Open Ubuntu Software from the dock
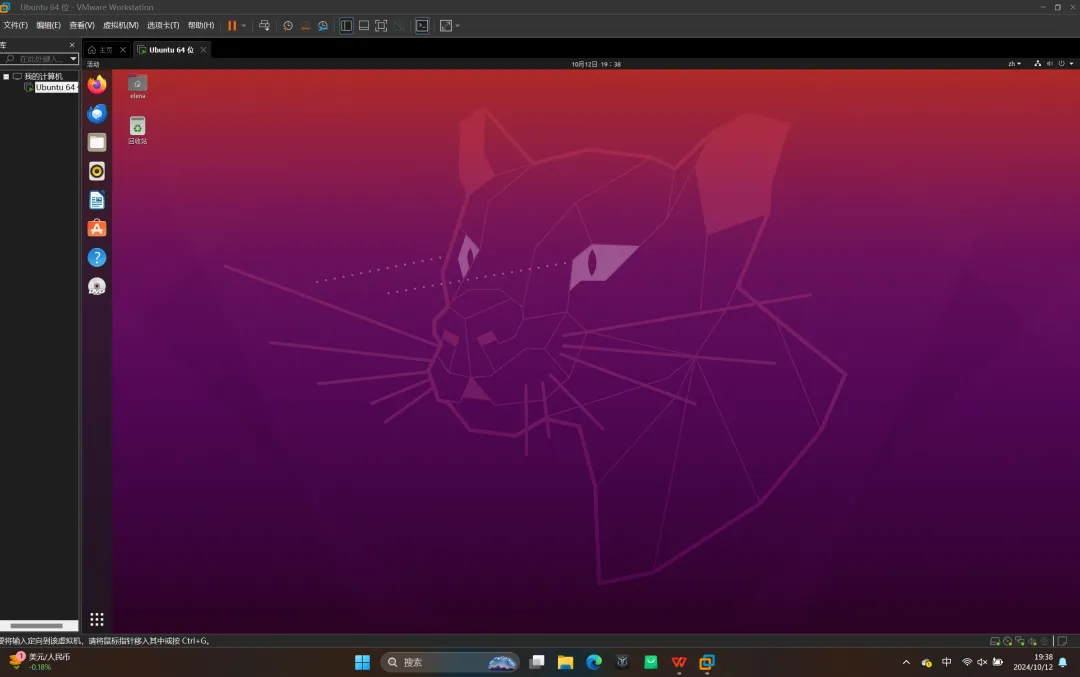 [97, 229]
